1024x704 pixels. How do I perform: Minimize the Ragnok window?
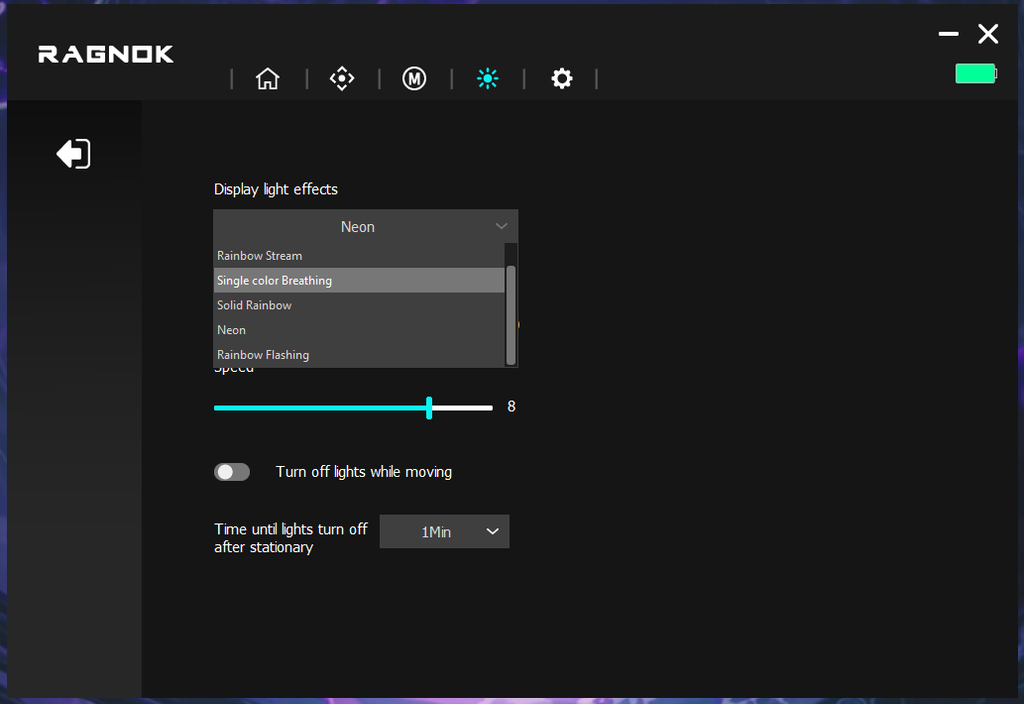pos(948,33)
